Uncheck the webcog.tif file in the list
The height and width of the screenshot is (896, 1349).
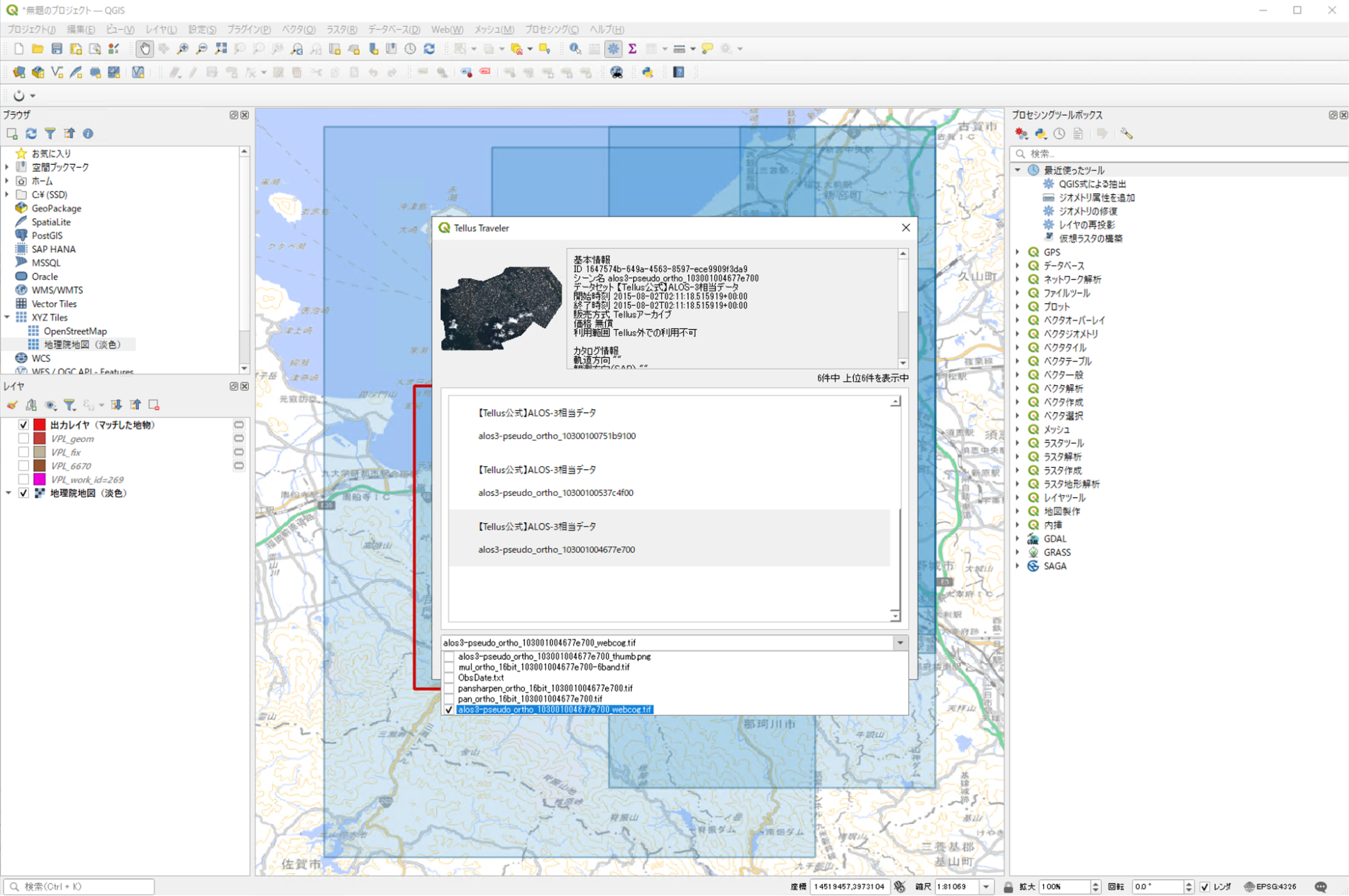coord(449,710)
